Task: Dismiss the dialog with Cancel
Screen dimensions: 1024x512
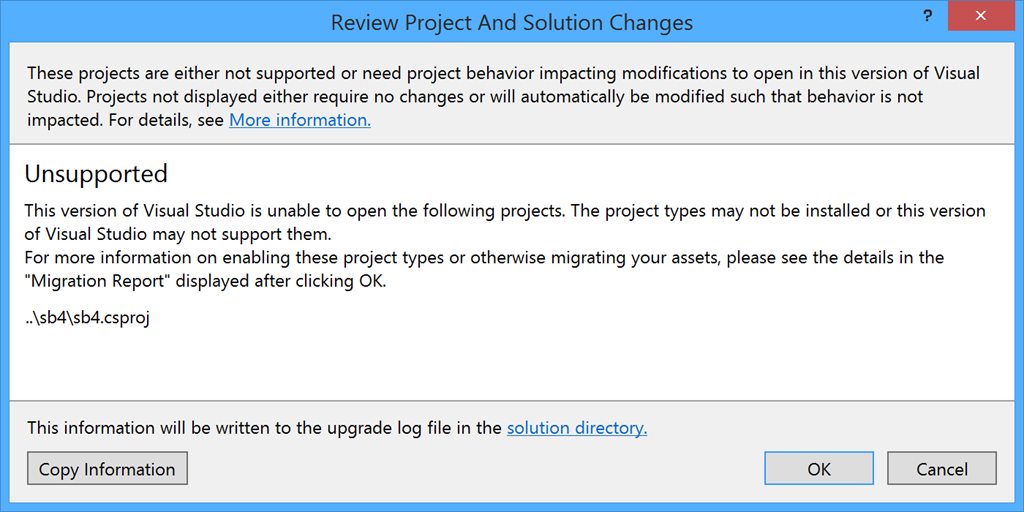Action: 942,469
